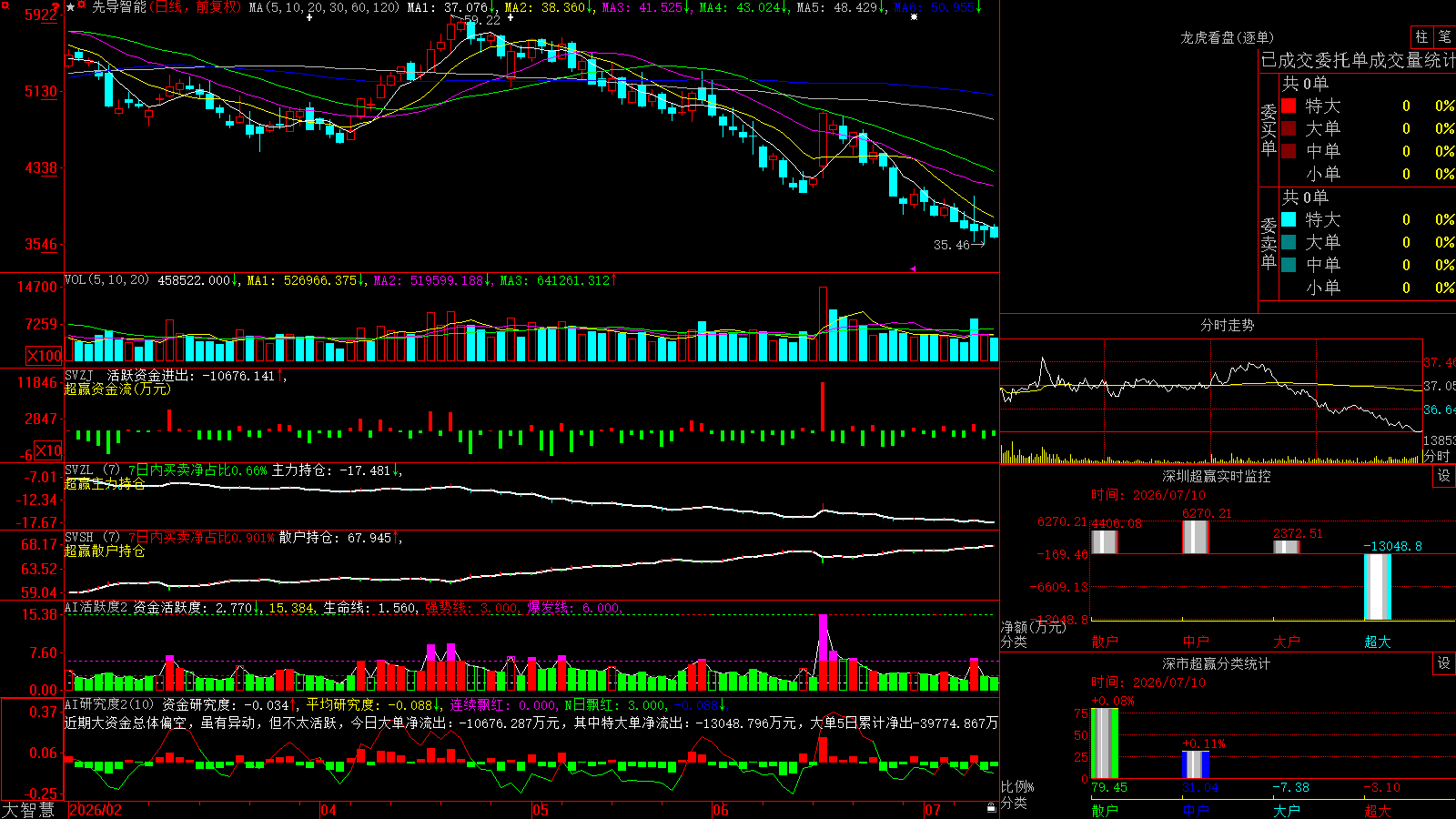Open 设 settings for 深圳超赢实时监控

1444,476
